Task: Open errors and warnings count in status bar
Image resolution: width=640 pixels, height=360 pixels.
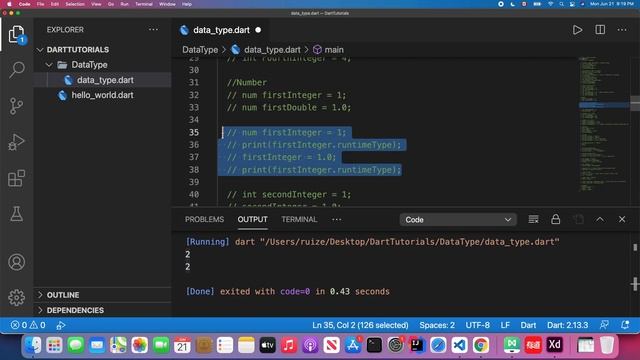Action: click(28, 325)
